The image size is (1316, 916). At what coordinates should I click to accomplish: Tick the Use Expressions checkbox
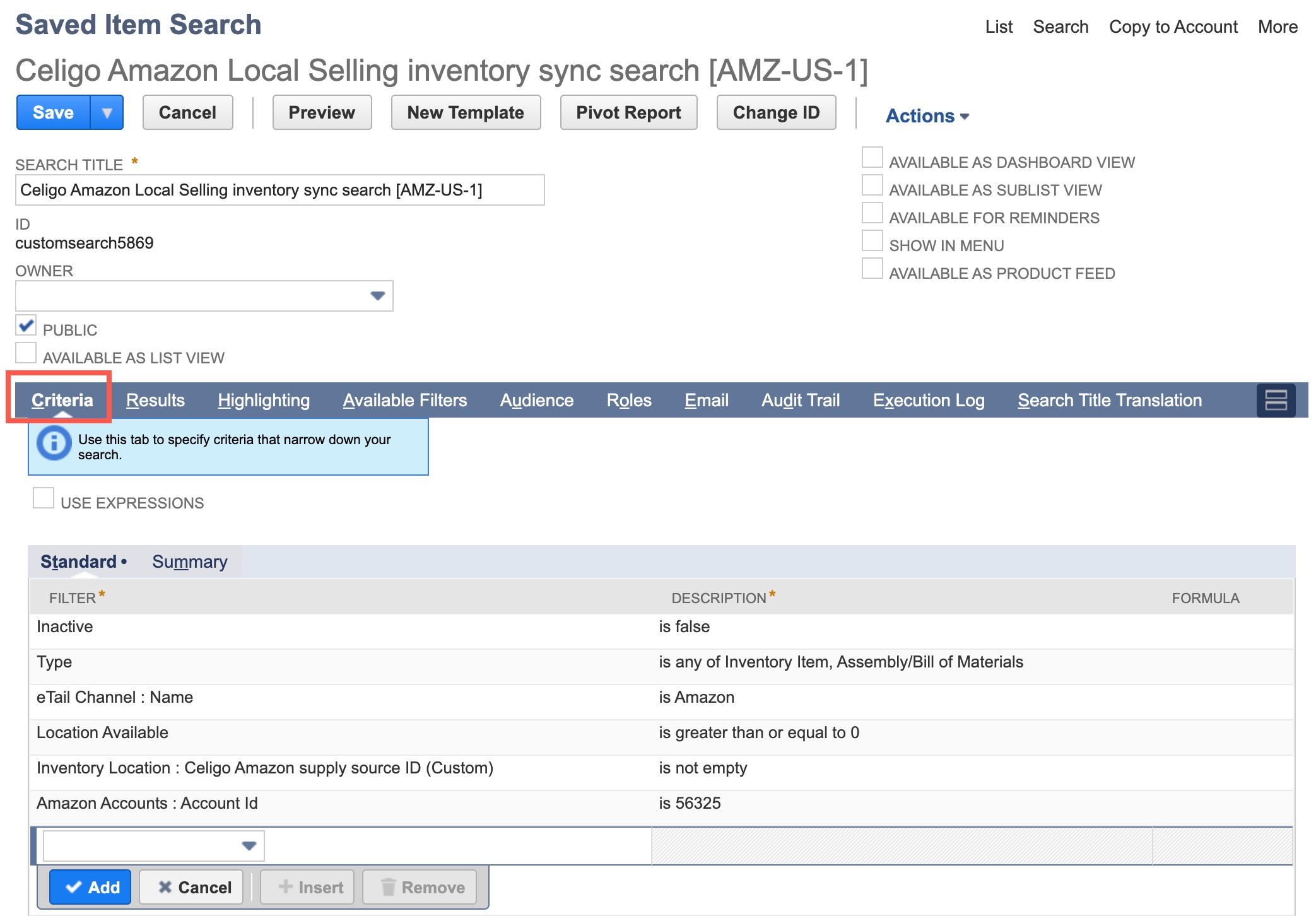click(44, 498)
